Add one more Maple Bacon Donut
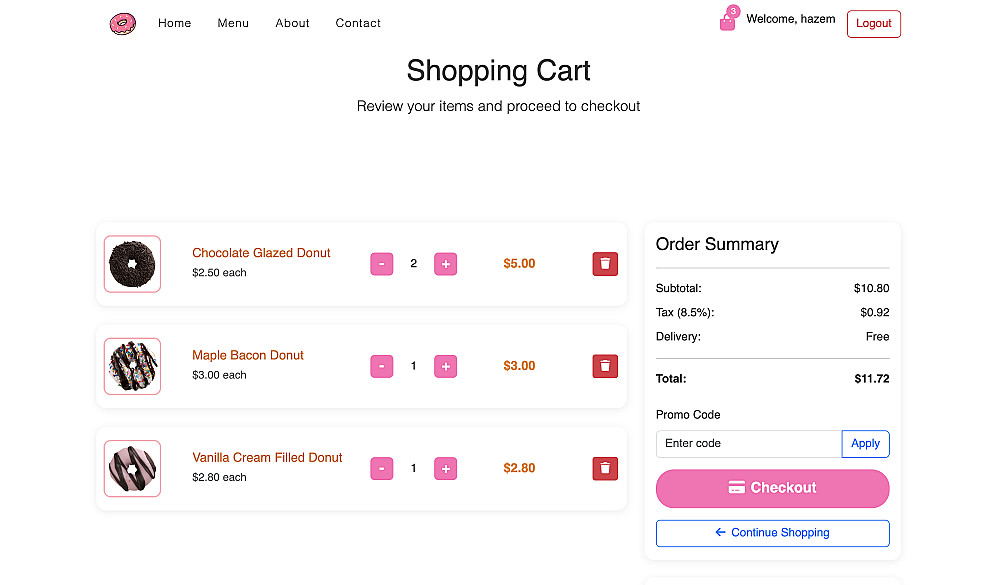Viewport: 1000px width, 585px height. tap(445, 366)
